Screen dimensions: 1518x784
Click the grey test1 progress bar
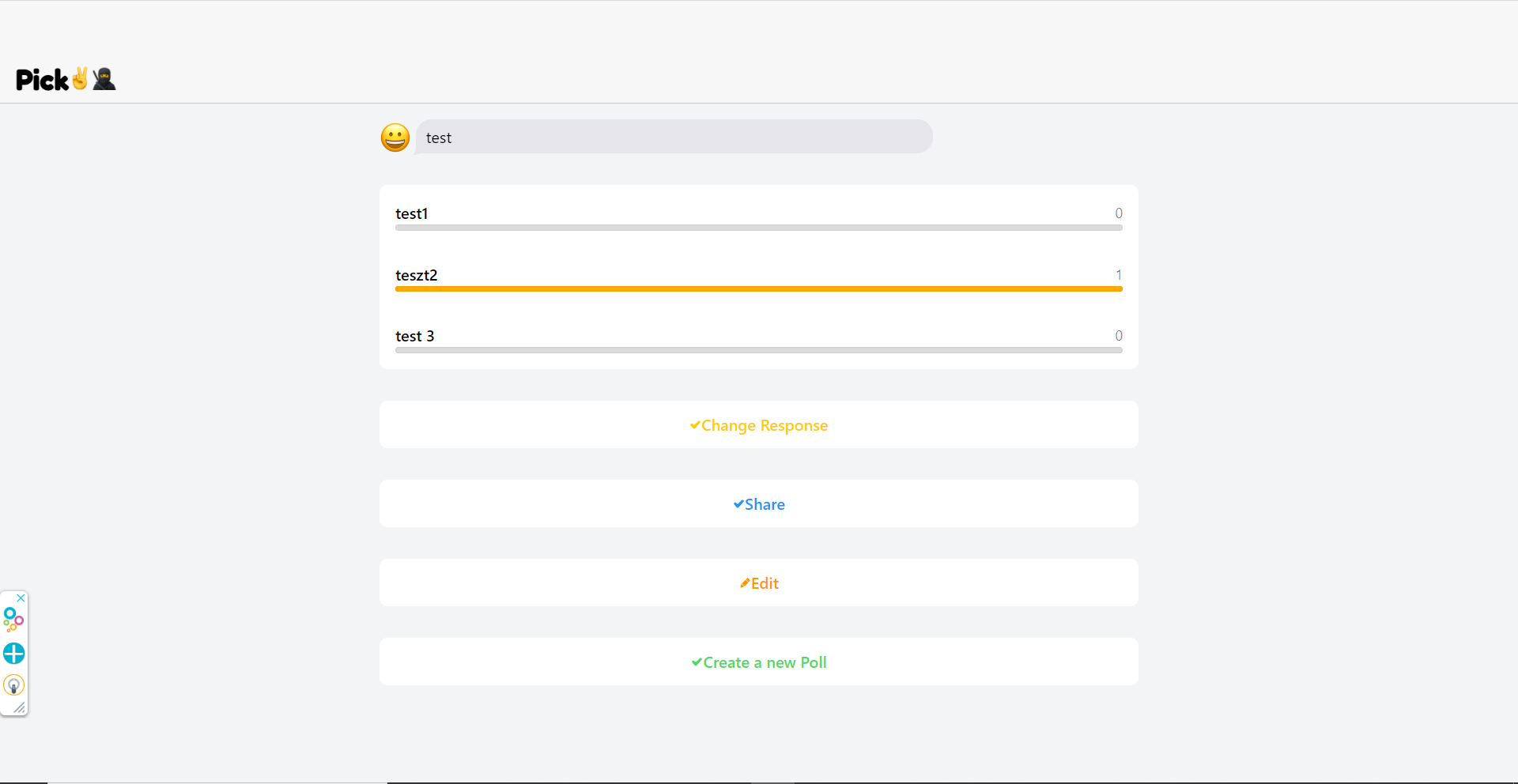[x=758, y=228]
